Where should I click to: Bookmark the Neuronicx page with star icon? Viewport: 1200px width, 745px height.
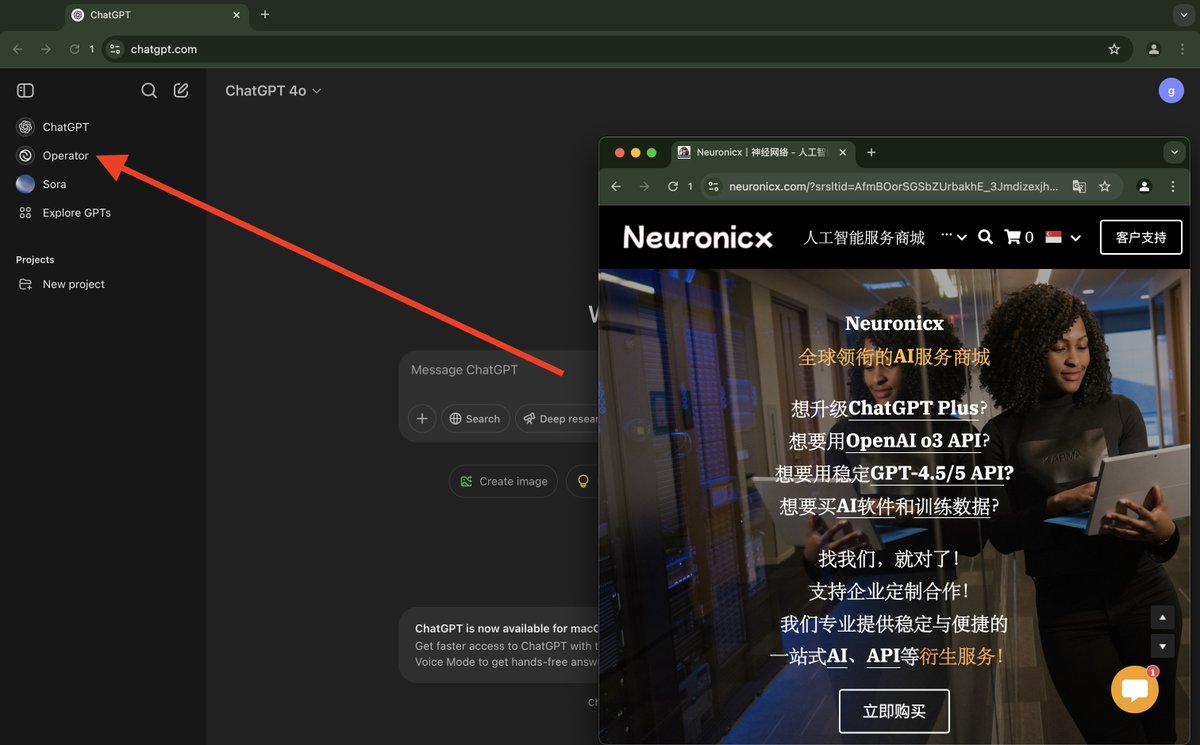pyautogui.click(x=1105, y=186)
